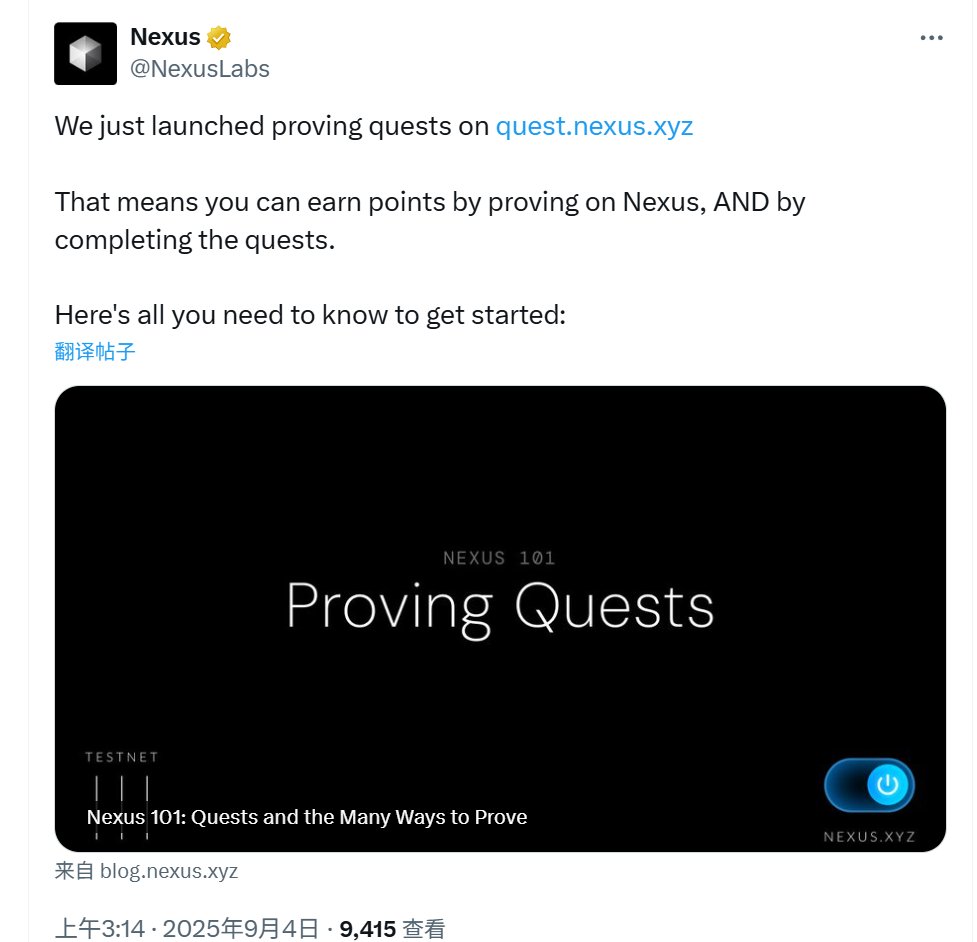Toggle the blue power switch in the card

pos(868,785)
